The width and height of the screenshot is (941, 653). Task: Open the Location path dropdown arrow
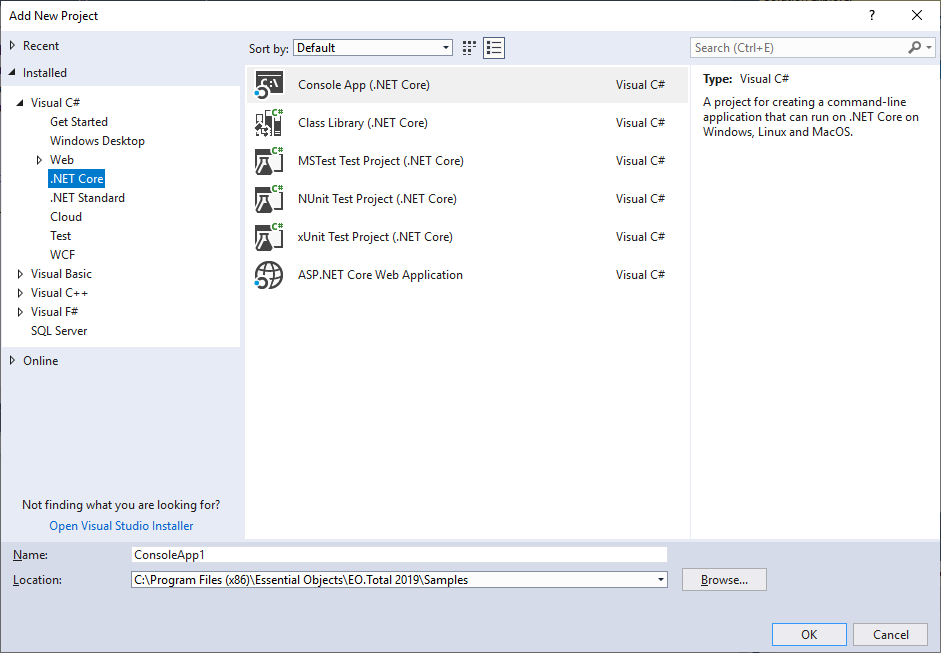click(661, 580)
